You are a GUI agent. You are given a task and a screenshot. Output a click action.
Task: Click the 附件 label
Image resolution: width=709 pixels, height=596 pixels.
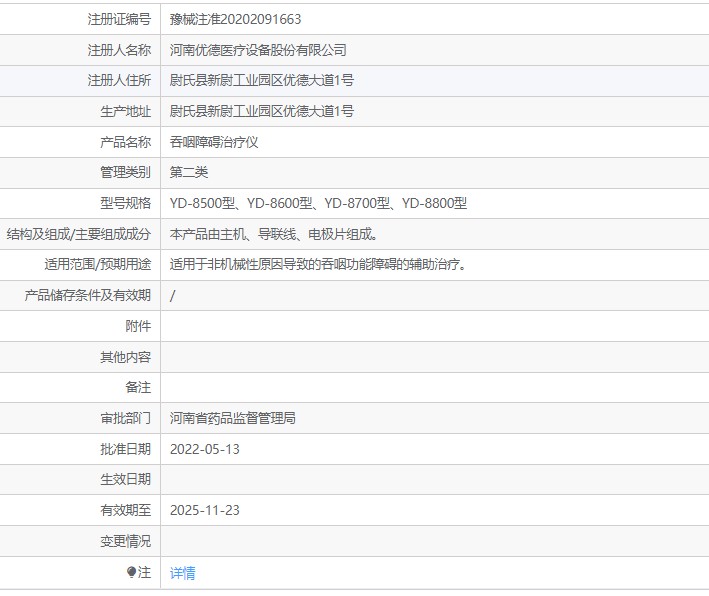tap(138, 326)
